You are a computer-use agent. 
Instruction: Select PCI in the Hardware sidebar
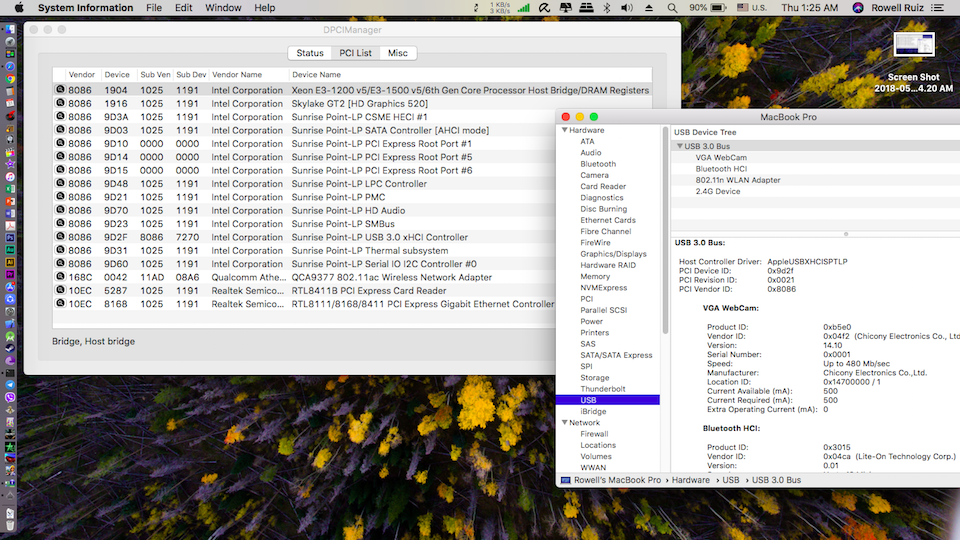click(x=587, y=299)
